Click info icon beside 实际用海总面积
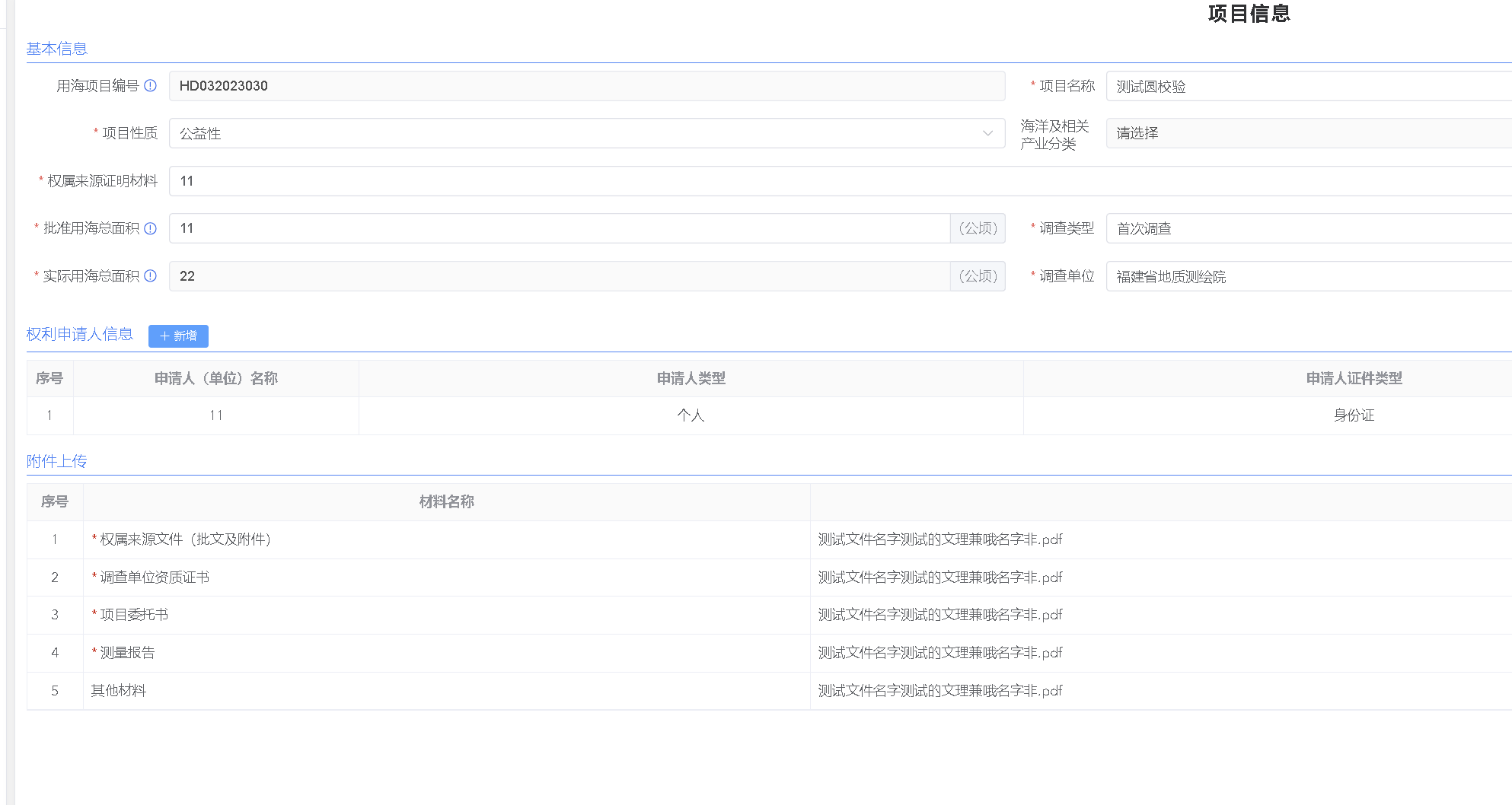This screenshot has width=1512, height=805. coord(150,276)
